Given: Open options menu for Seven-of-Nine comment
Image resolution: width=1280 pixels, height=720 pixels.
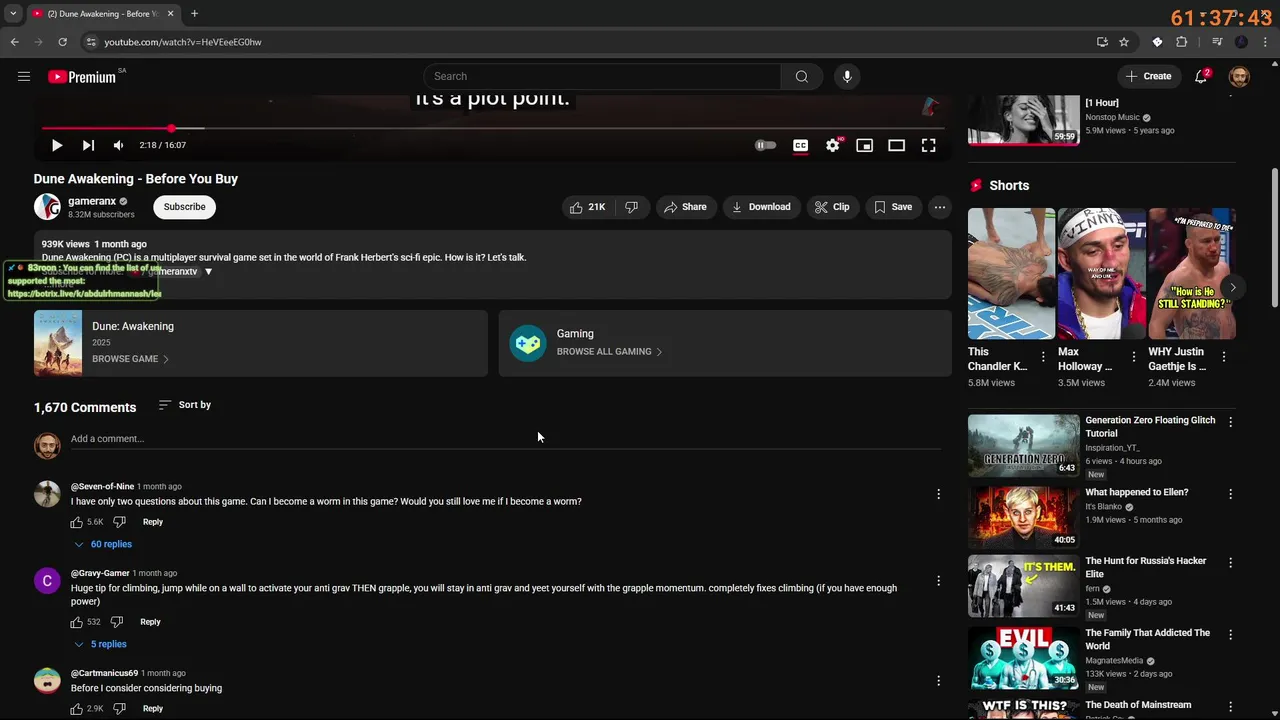Looking at the screenshot, I should [938, 494].
